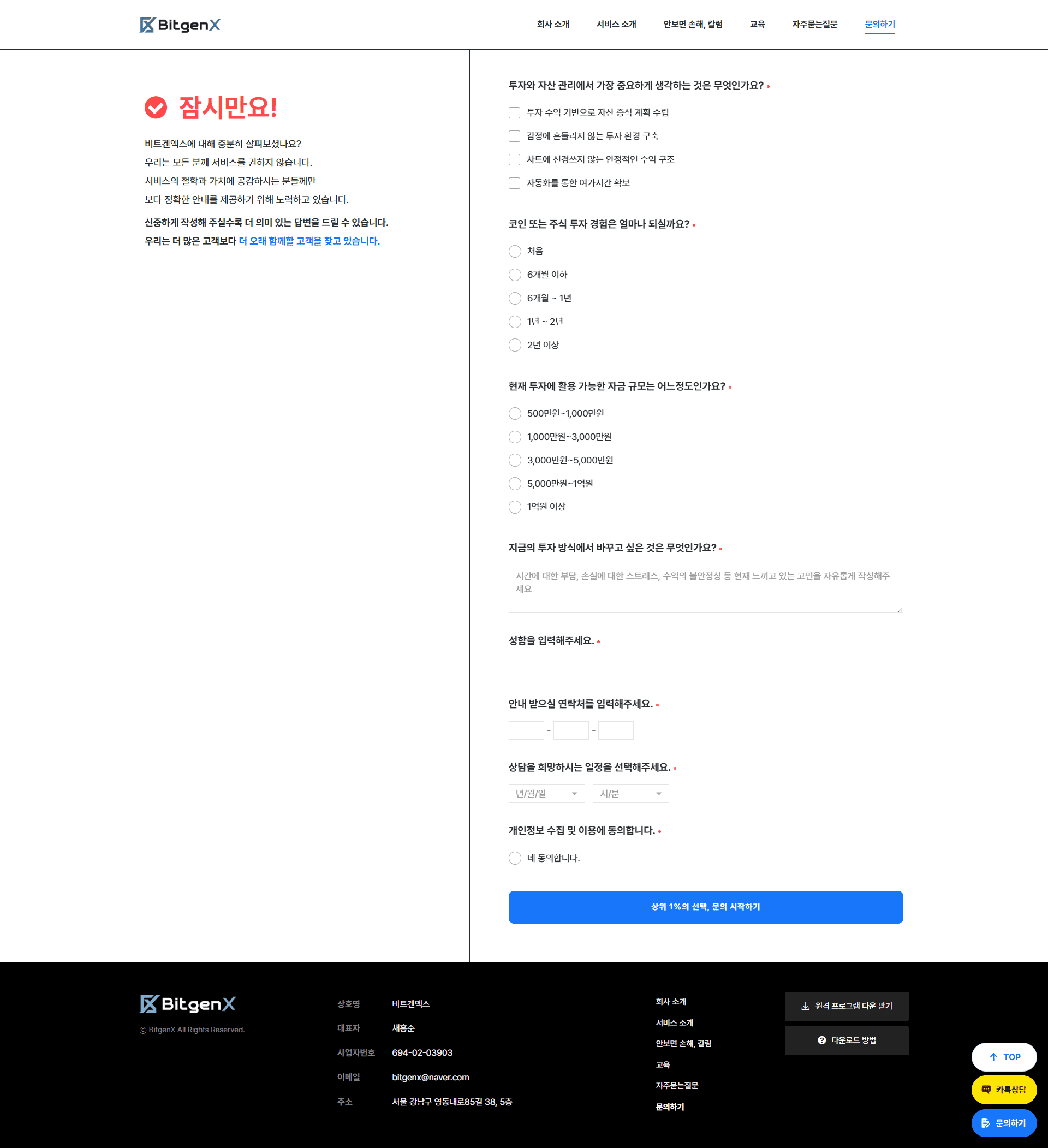Viewport: 1048px width, 1148px height.
Task: Open 안보면 손해, 칼럼 in top navigation
Action: [x=693, y=25]
